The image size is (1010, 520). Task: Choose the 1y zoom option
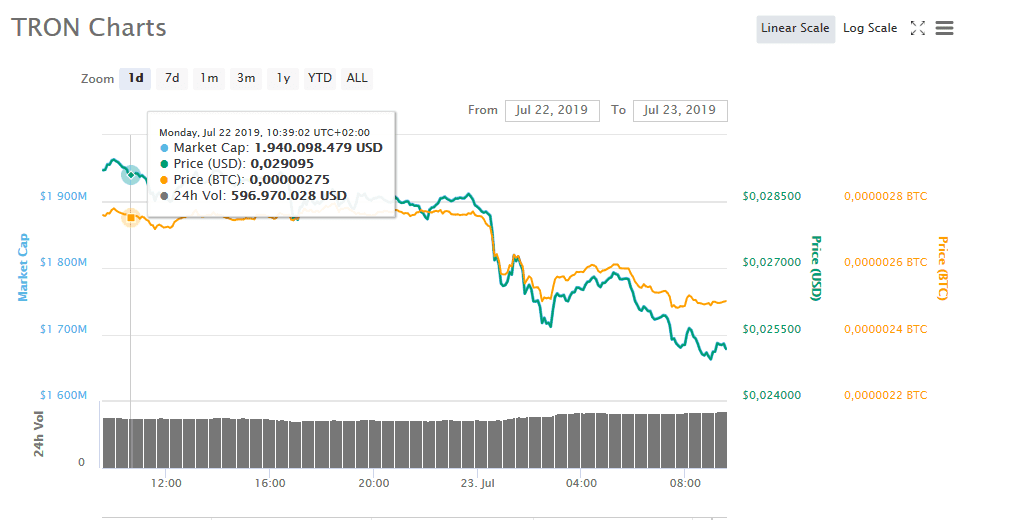284,78
